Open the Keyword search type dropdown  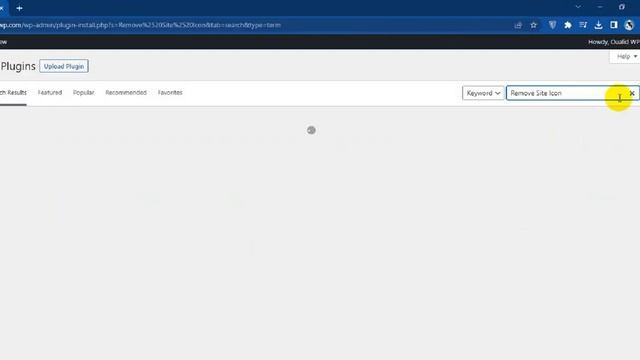tap(483, 93)
